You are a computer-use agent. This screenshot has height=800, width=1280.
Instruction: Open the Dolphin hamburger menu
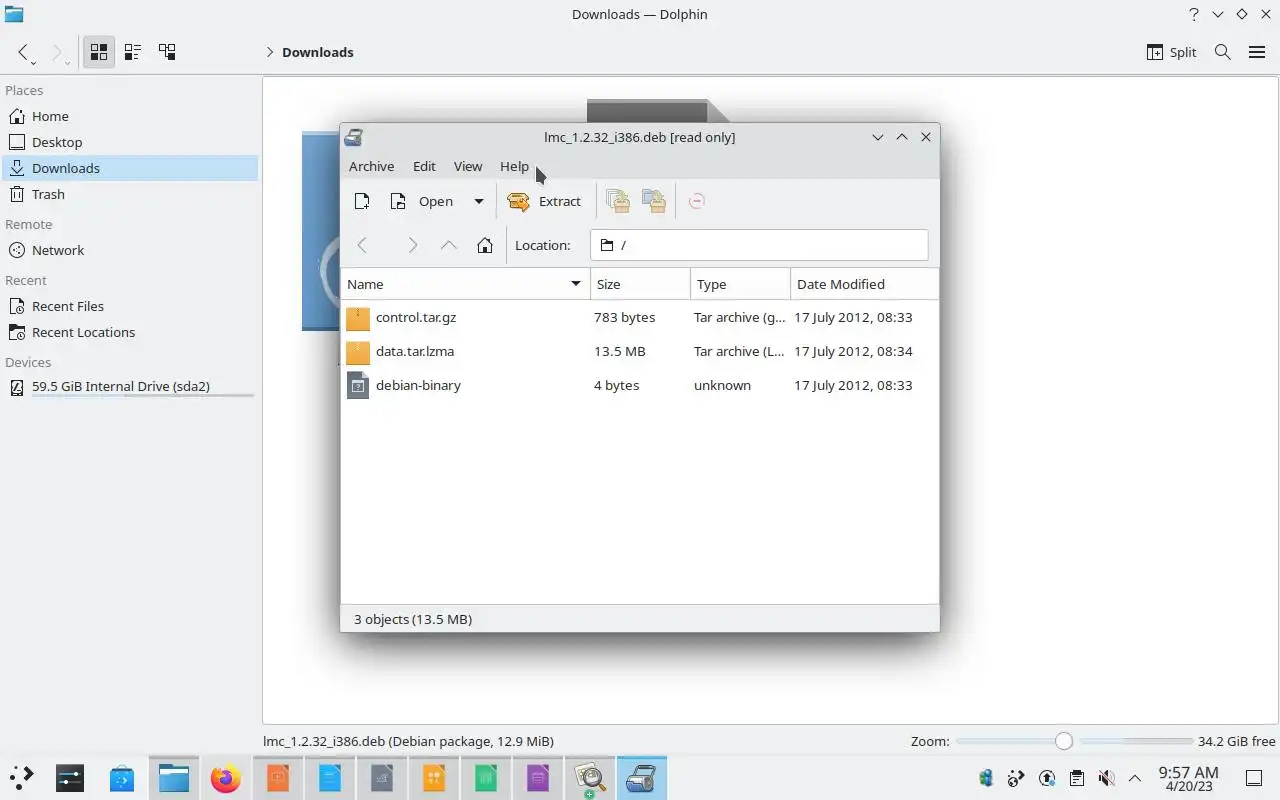click(x=1257, y=52)
